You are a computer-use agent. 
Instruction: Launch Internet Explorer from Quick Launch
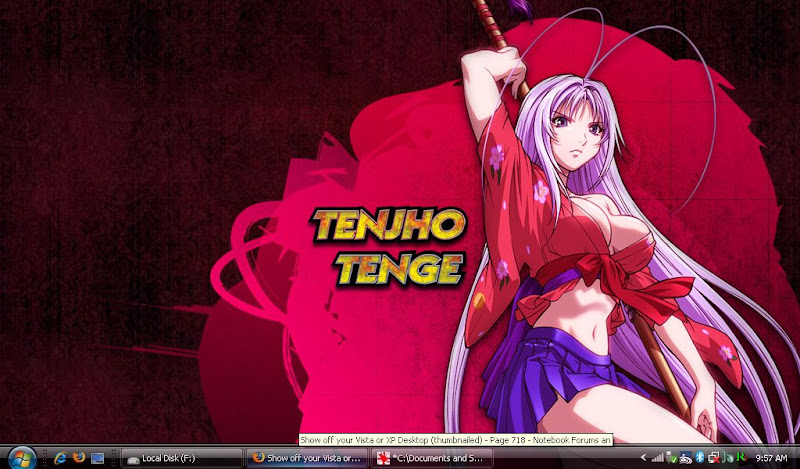(x=60, y=458)
